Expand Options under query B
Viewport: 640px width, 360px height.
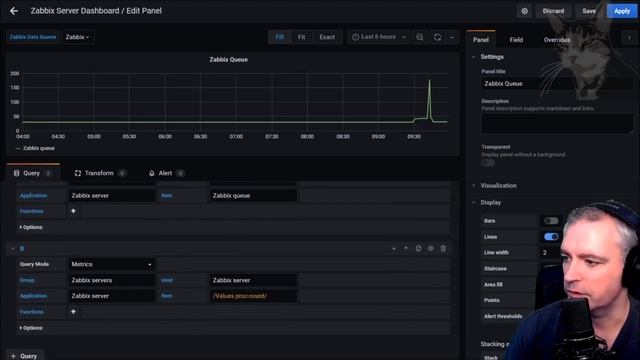[31, 328]
